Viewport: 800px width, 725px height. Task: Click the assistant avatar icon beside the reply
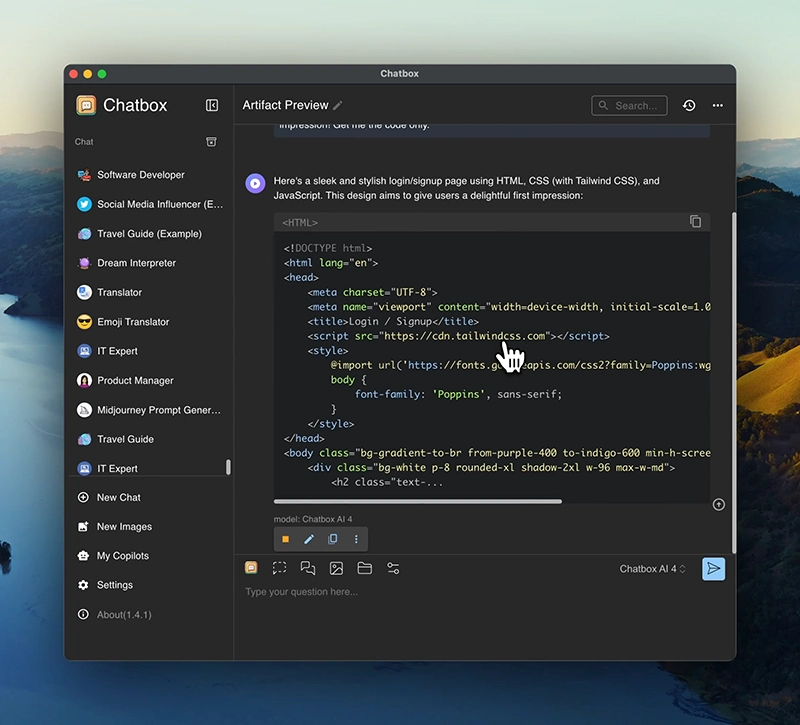click(x=255, y=183)
